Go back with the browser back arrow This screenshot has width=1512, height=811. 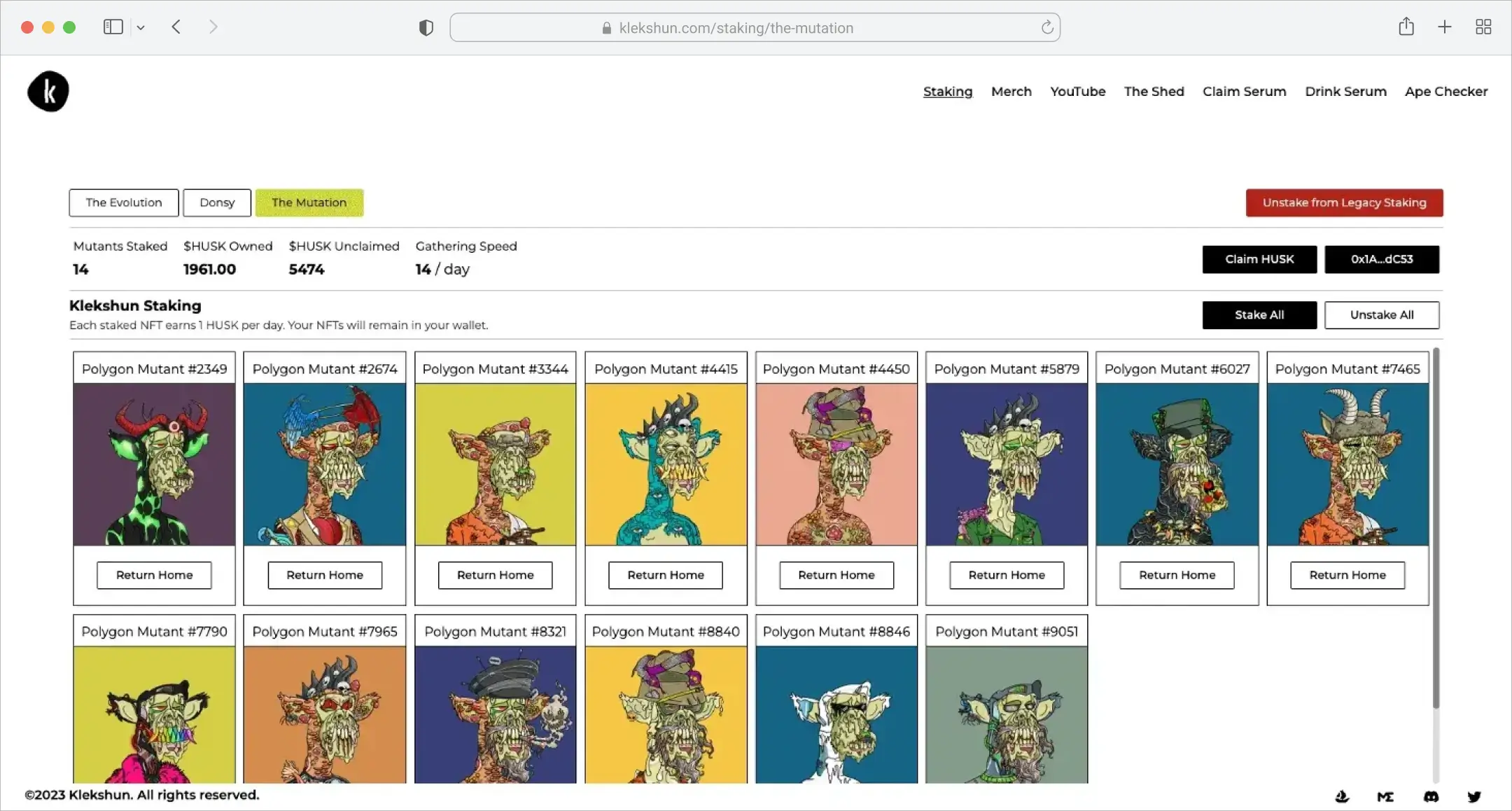pyautogui.click(x=176, y=27)
